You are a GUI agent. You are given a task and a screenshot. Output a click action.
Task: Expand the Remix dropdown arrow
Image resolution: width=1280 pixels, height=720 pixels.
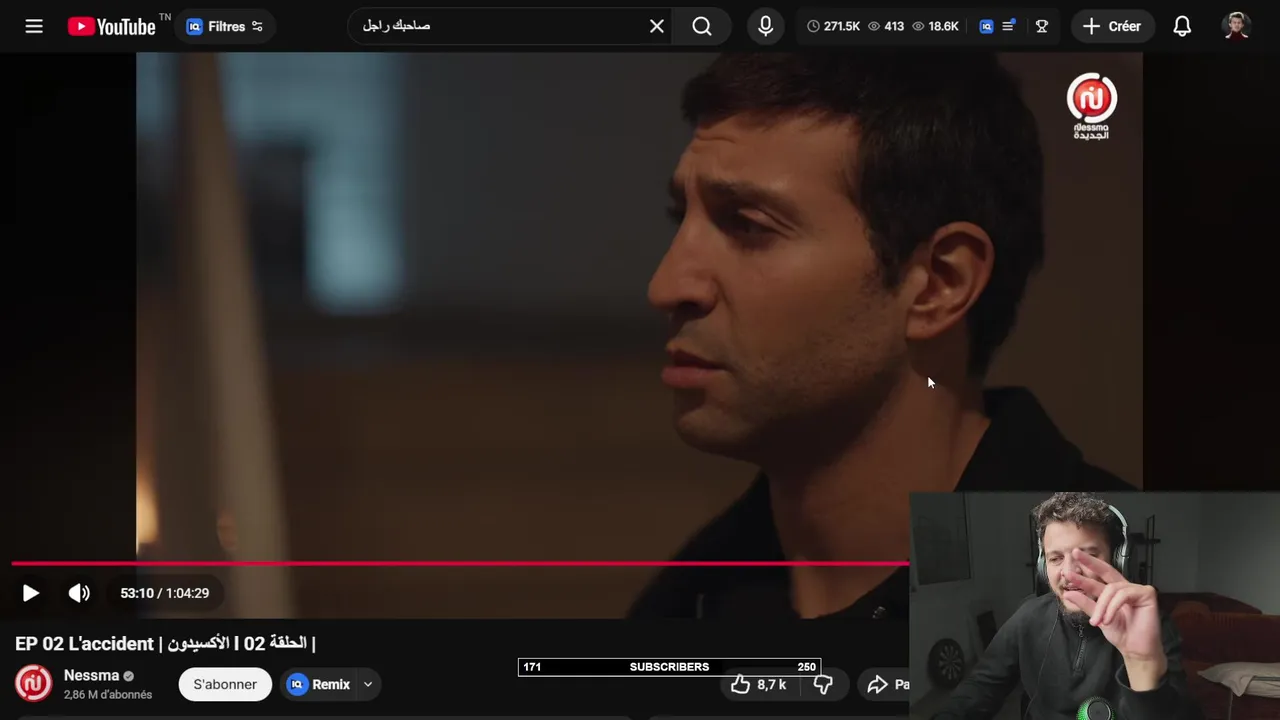click(368, 684)
